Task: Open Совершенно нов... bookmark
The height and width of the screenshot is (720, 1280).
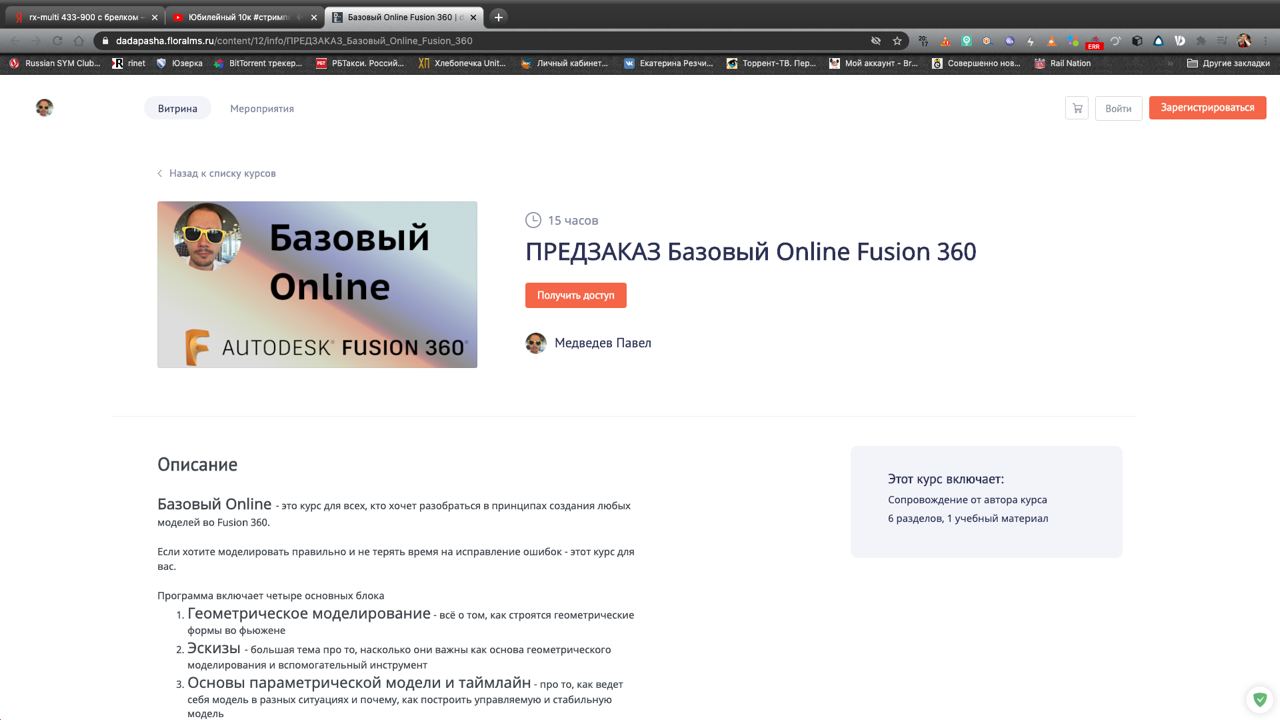Action: coord(976,63)
